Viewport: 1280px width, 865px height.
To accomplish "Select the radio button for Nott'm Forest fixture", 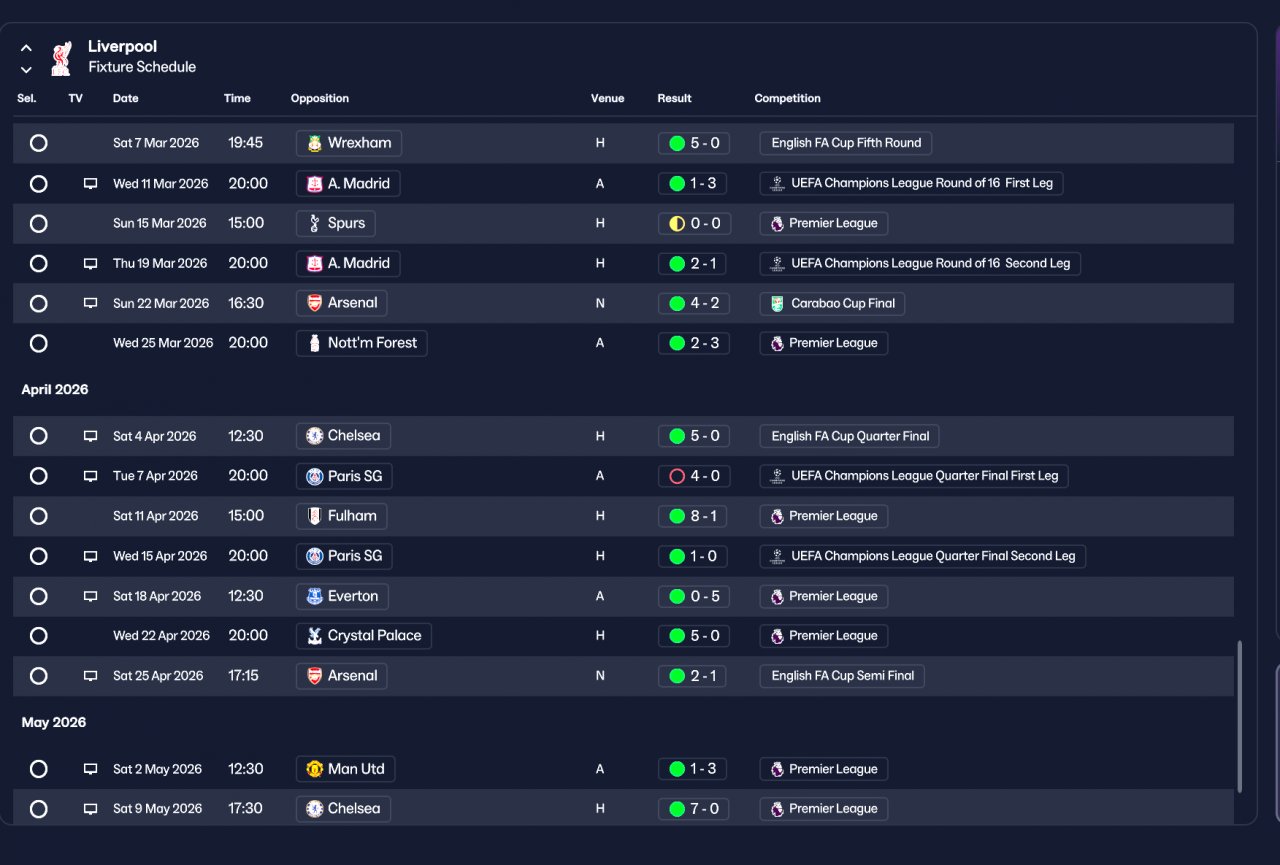I will pos(38,343).
